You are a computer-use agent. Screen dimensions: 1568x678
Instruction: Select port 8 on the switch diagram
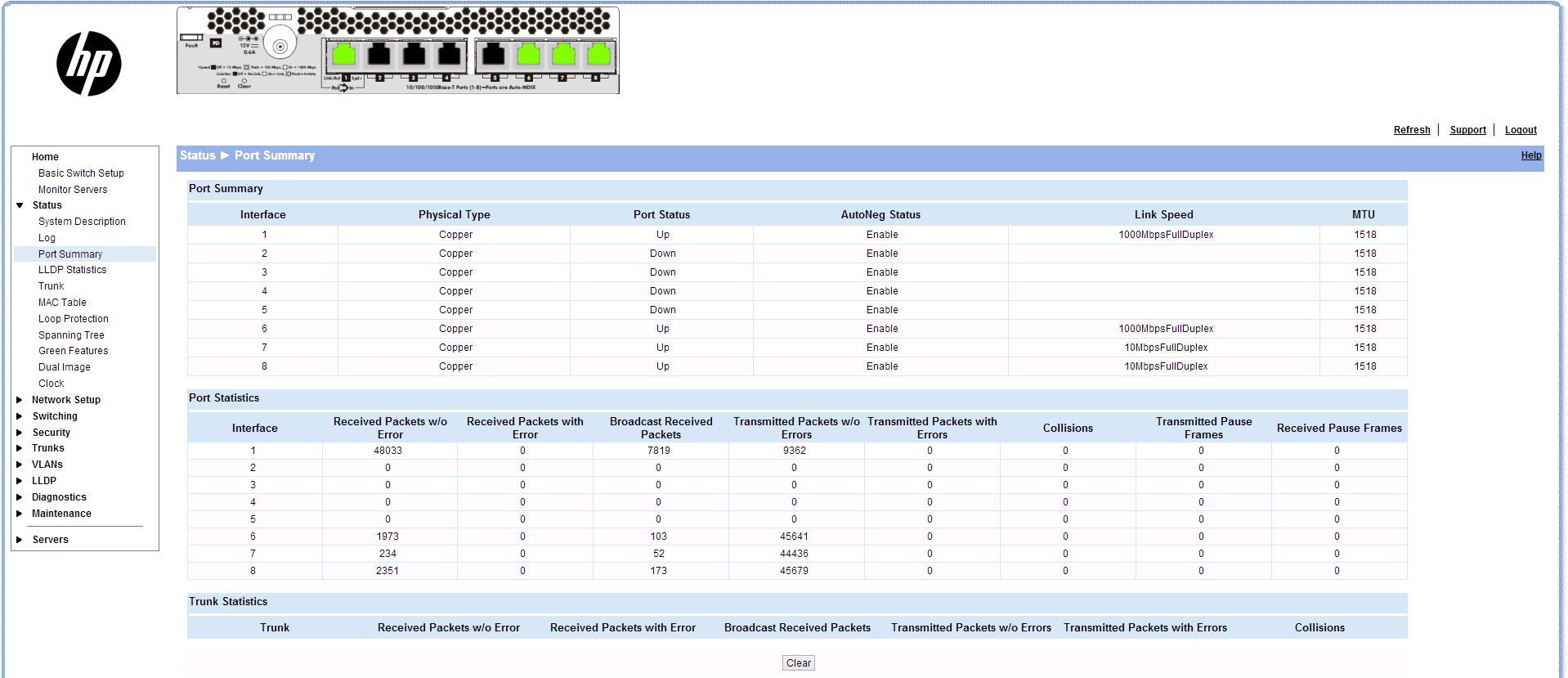(598, 55)
